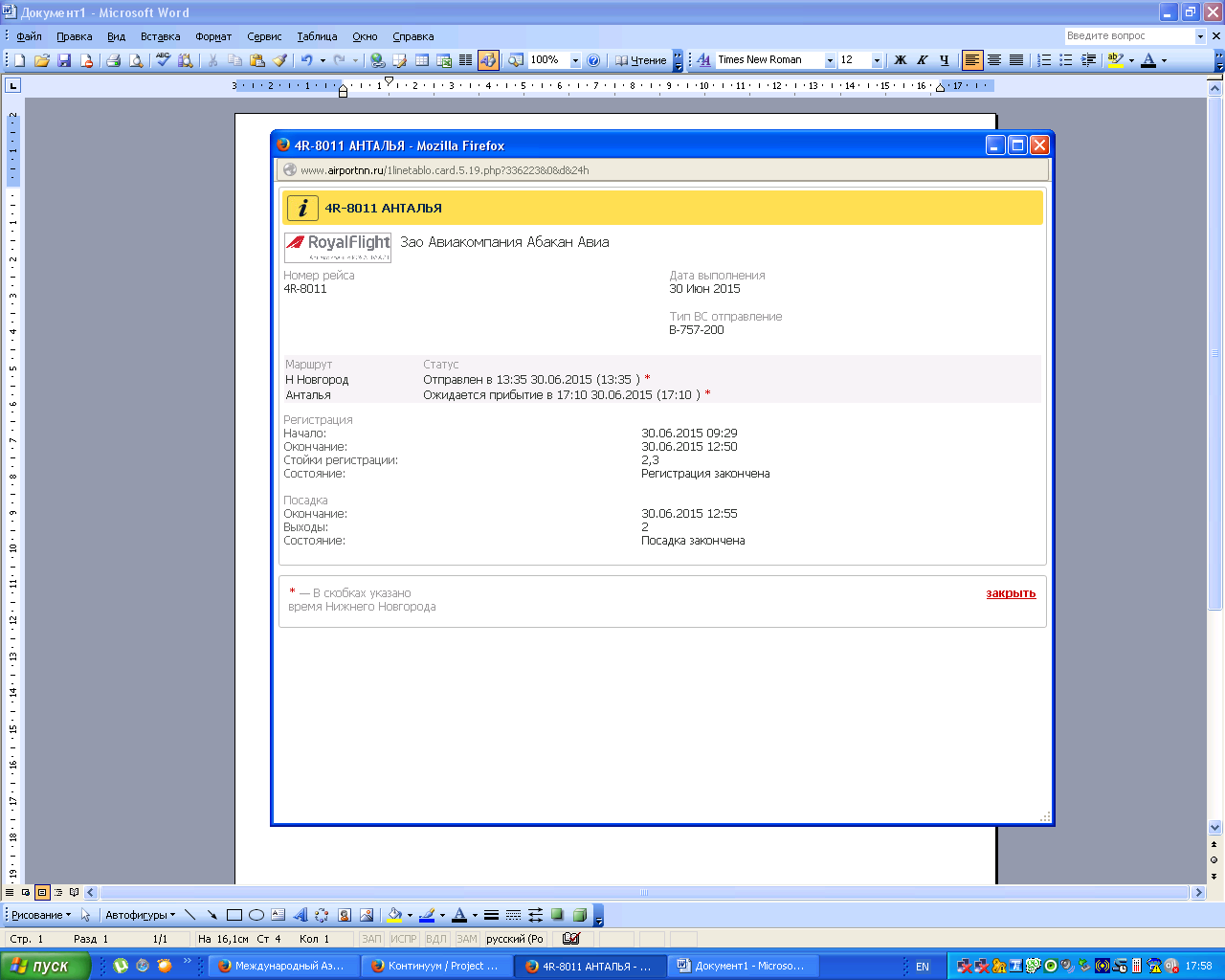The height and width of the screenshot is (980, 1225).
Task: Open Word help question-mark icon
Action: click(593, 60)
